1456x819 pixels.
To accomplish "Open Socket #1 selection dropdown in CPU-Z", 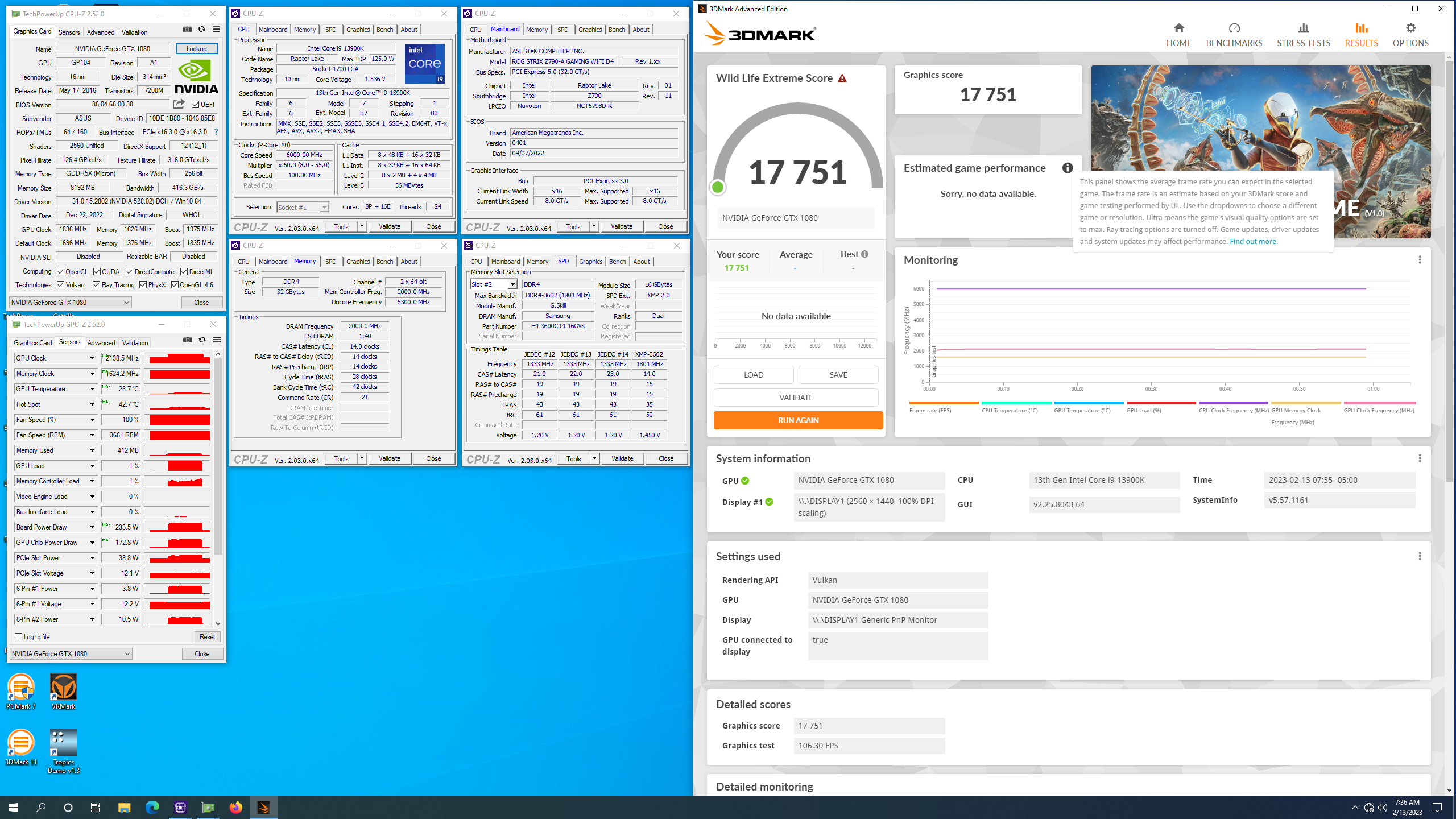I will coord(303,208).
